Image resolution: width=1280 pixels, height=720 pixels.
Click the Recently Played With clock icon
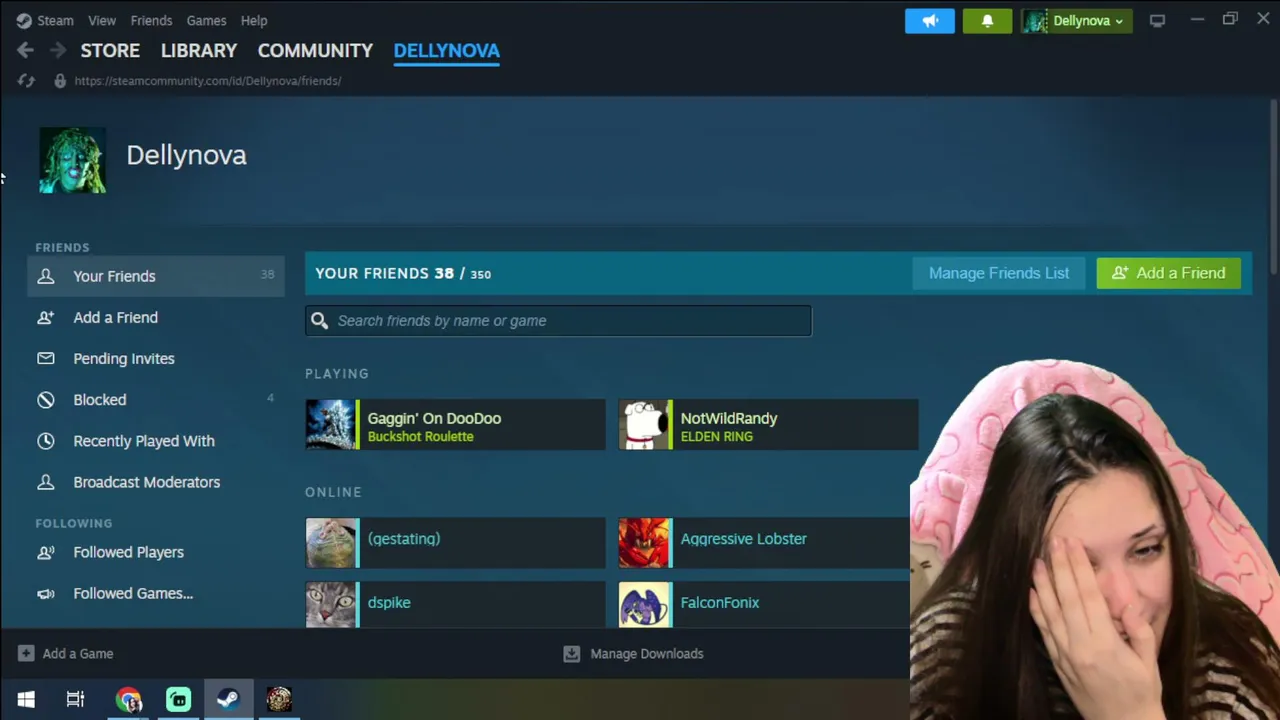pyautogui.click(x=46, y=441)
